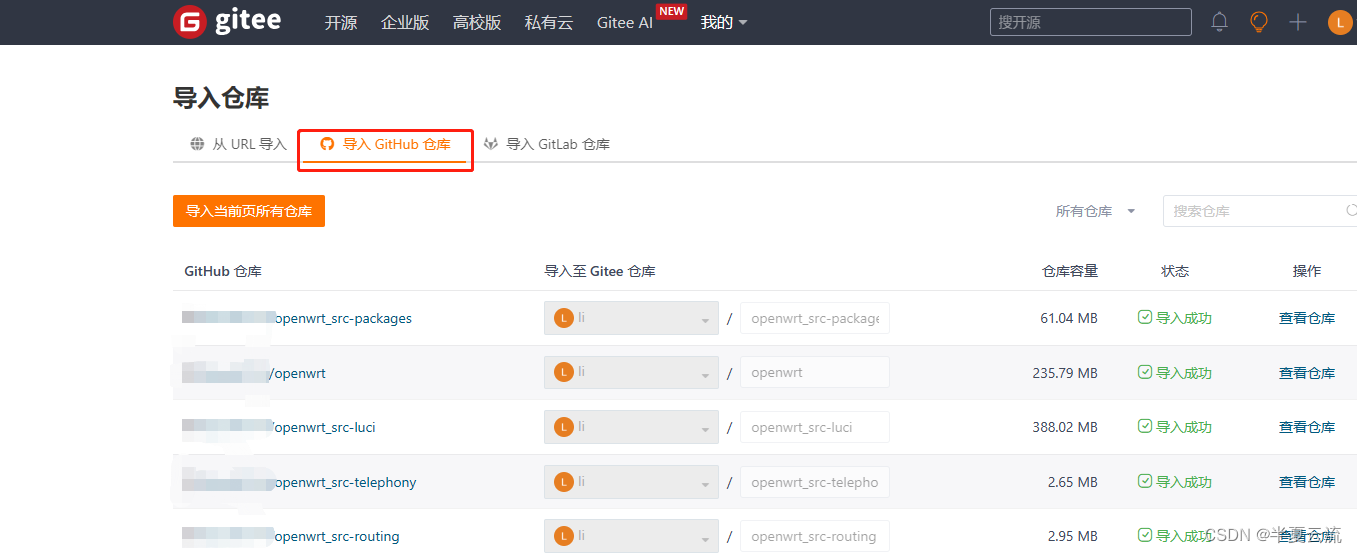Click 查看仓库 for openwrt_src-packages
1357x553 pixels.
[1307, 318]
